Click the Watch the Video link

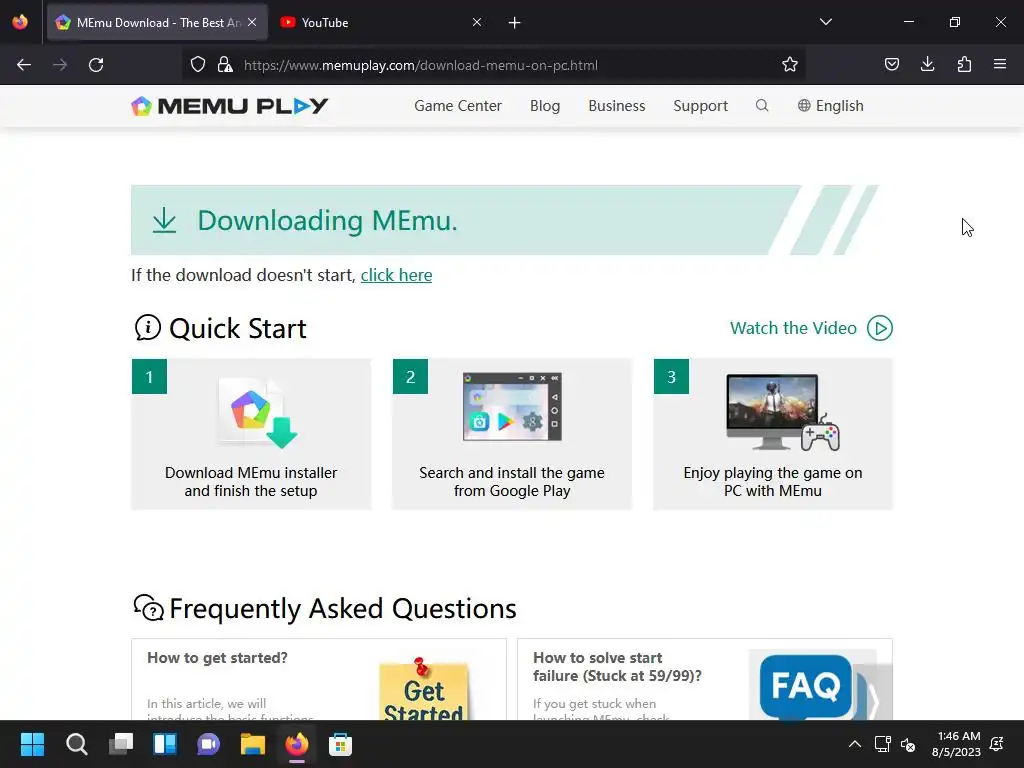(793, 328)
